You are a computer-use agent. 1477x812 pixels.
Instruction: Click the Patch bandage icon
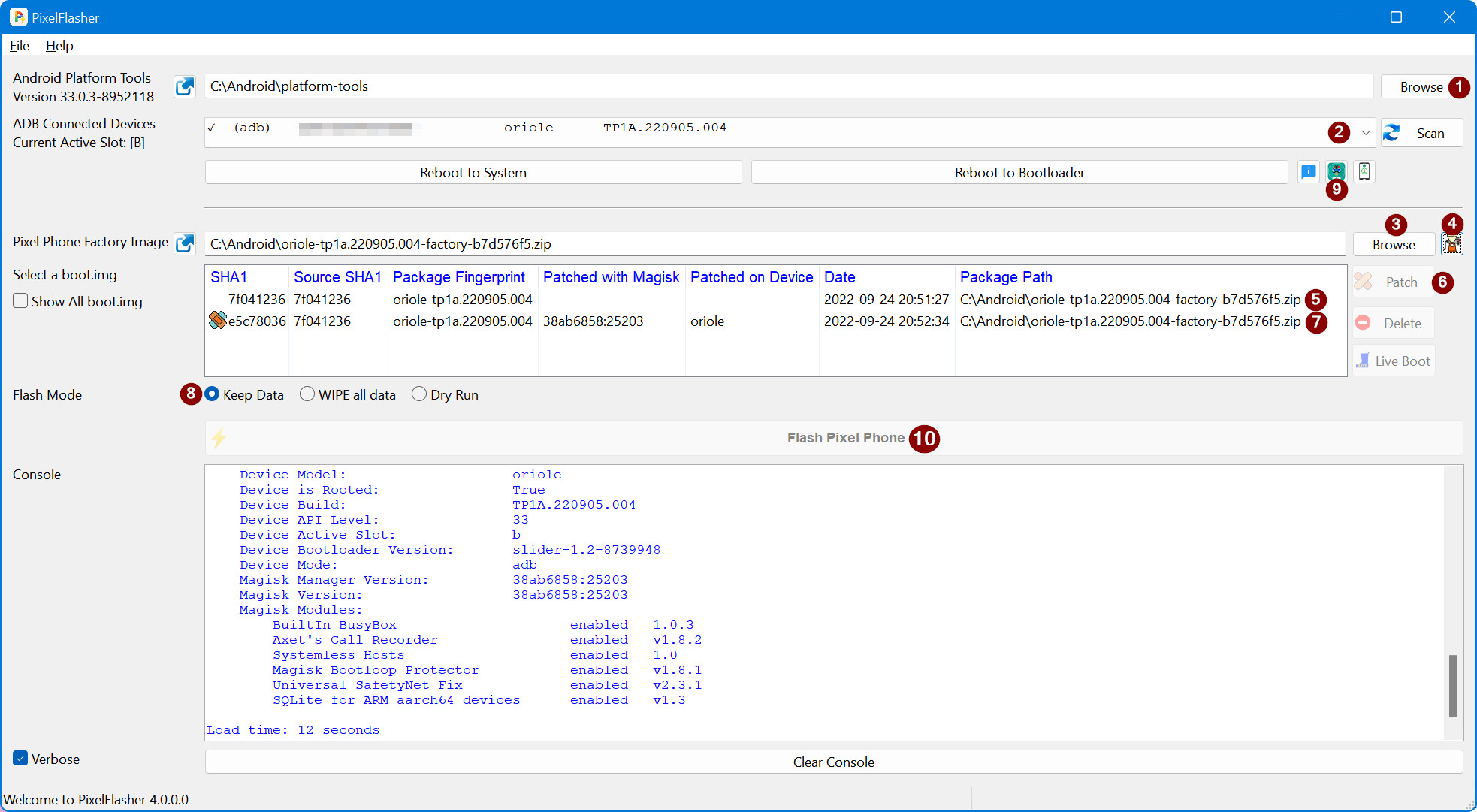click(1364, 282)
